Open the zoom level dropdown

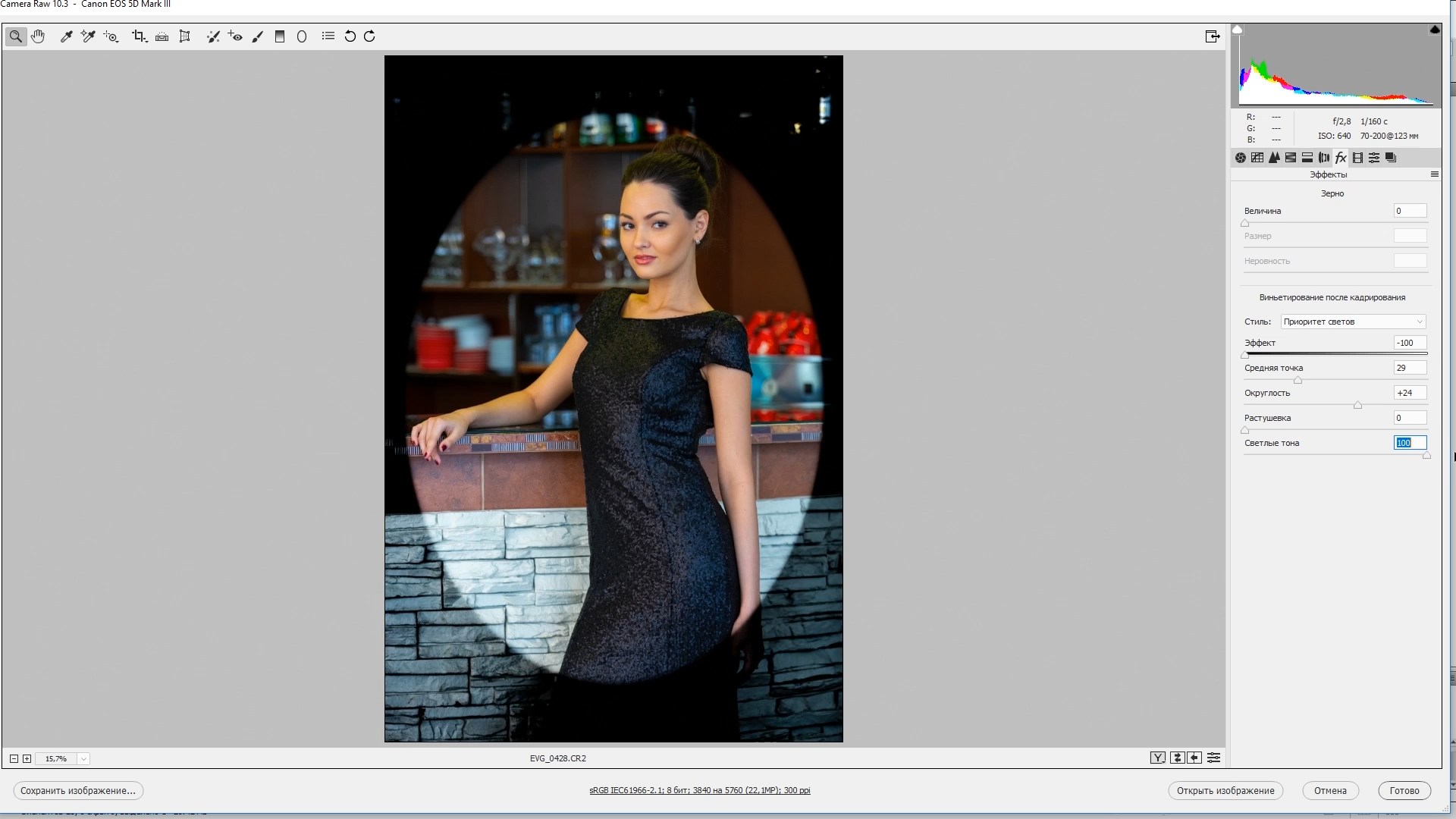pos(83,758)
